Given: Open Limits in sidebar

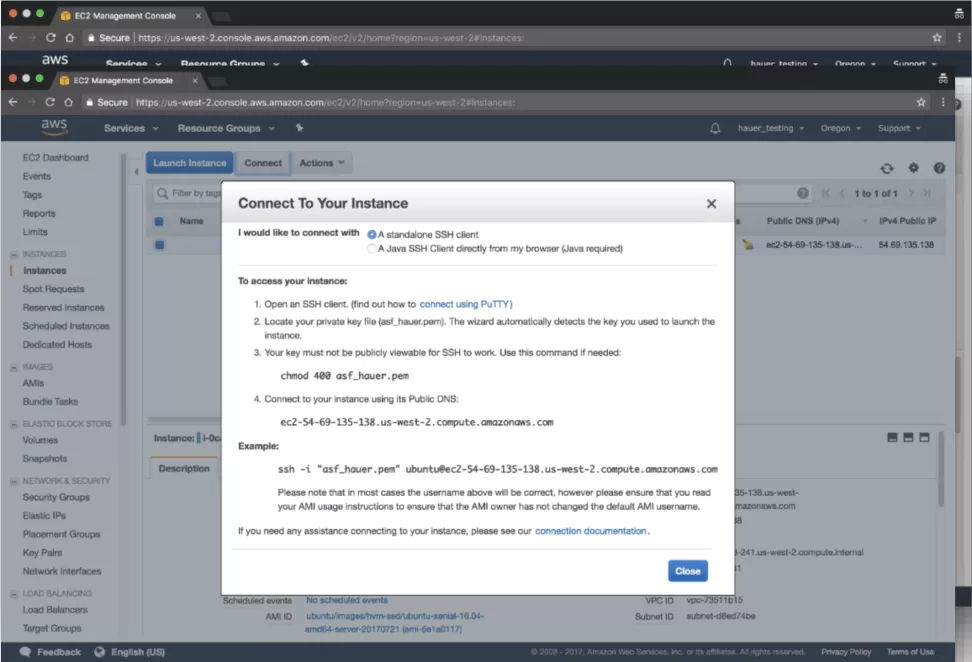Looking at the screenshot, I should (35, 232).
